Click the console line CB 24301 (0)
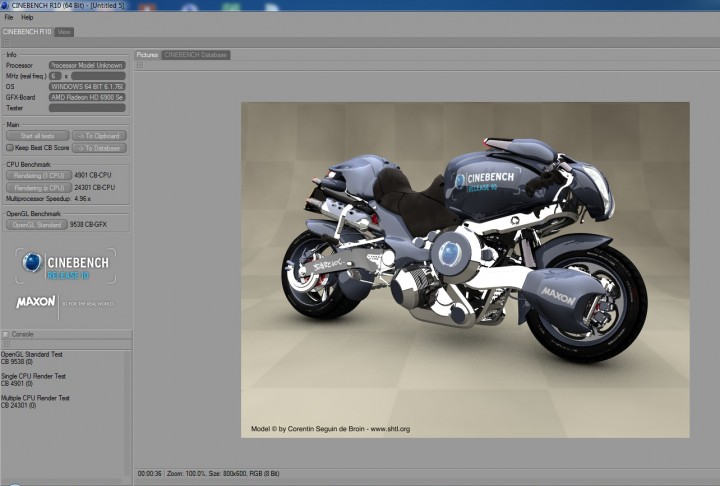 pos(18,405)
